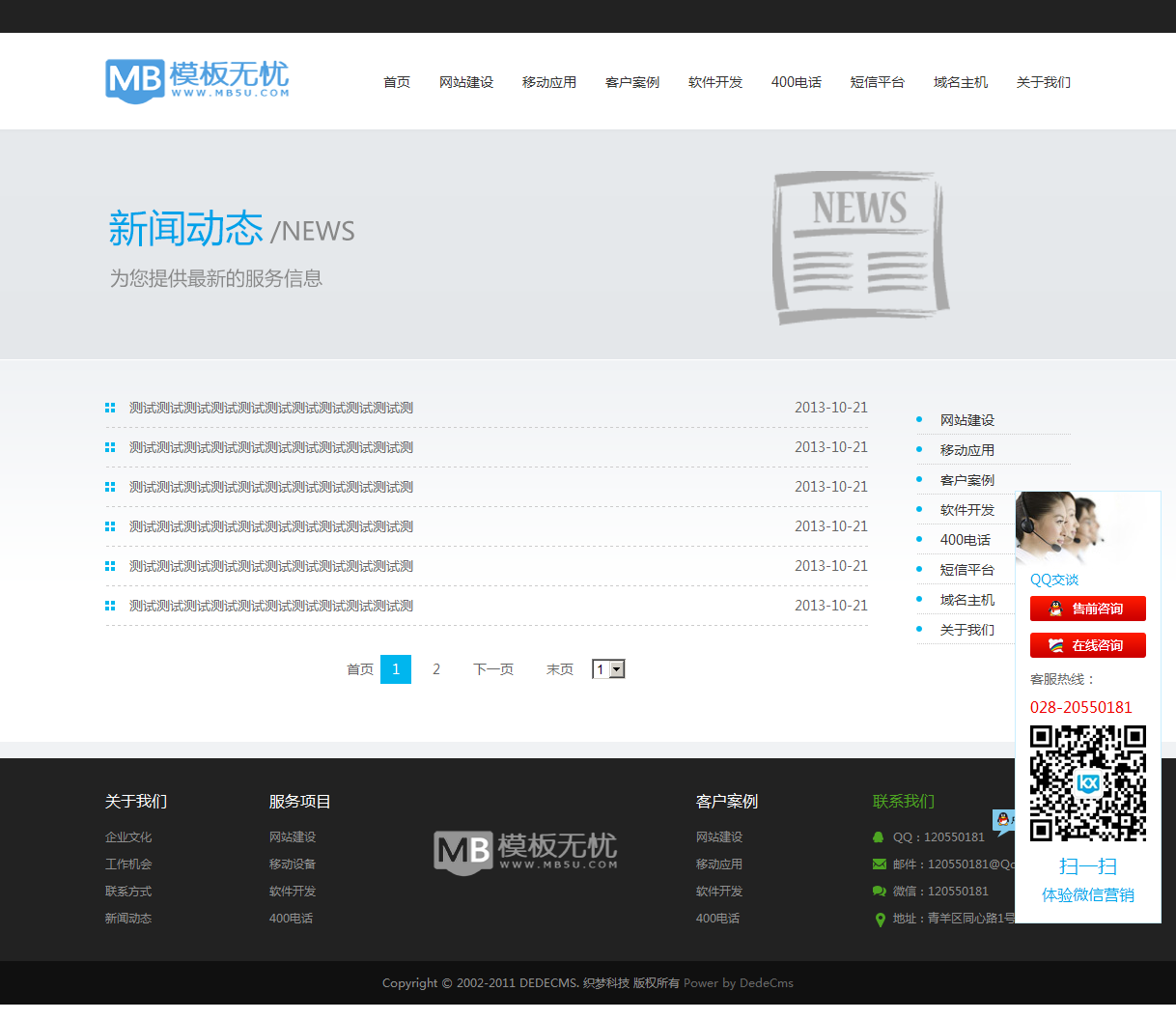Click 企业文化 link in the footer
This screenshot has height=1020, width=1176.
(128, 837)
